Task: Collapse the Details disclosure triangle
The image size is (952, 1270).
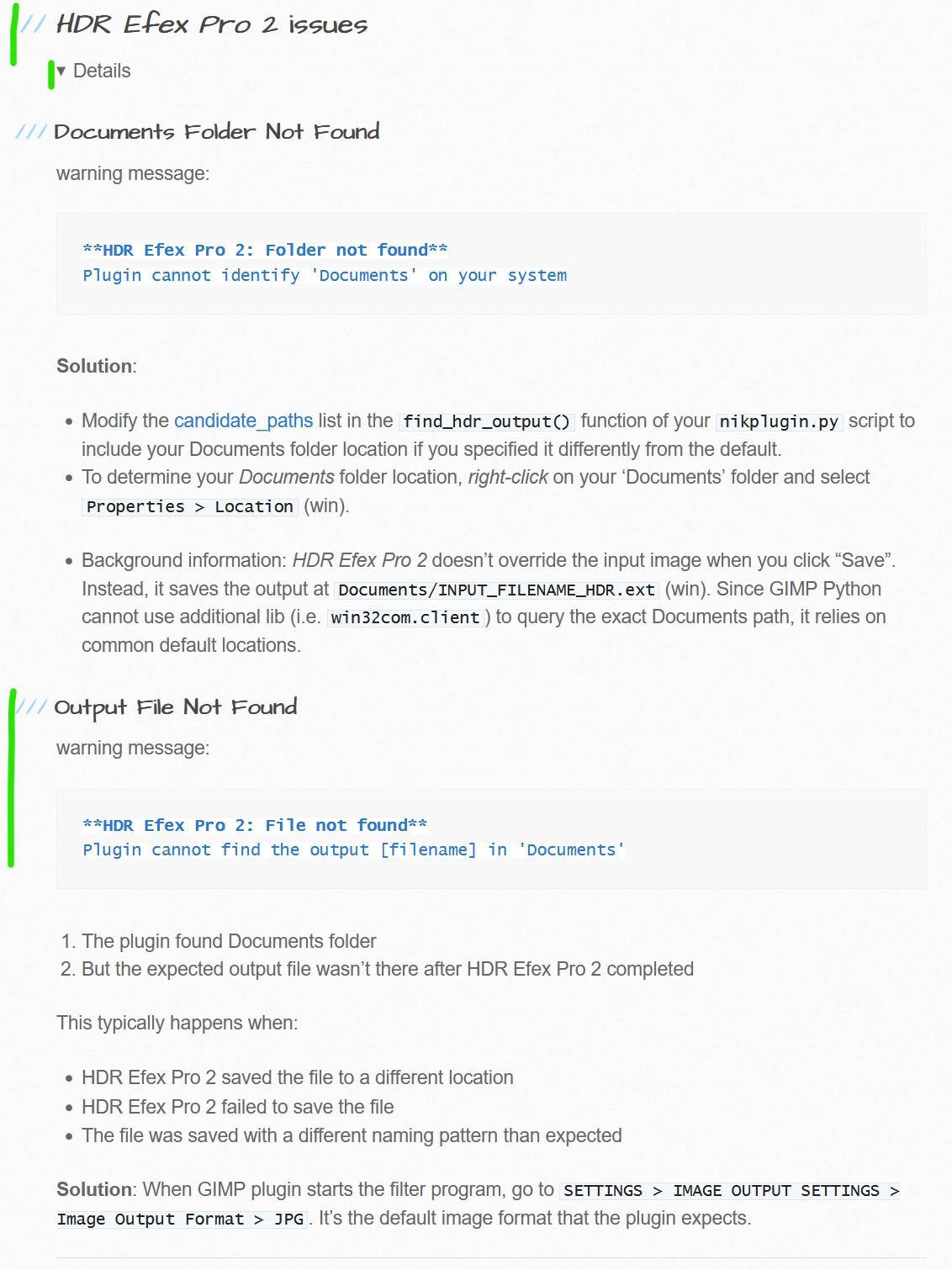Action: coord(61,71)
